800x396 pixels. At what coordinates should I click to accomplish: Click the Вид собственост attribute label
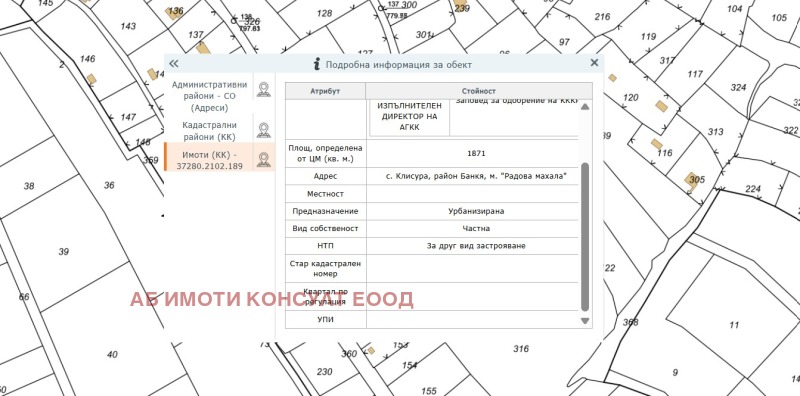pos(326,229)
